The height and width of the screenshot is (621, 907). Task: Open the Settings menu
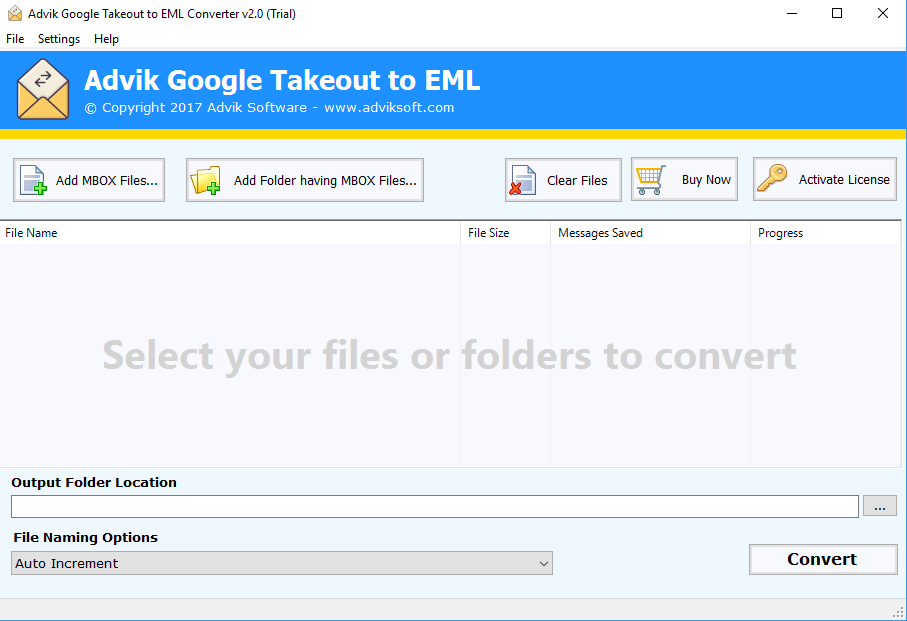pyautogui.click(x=59, y=39)
